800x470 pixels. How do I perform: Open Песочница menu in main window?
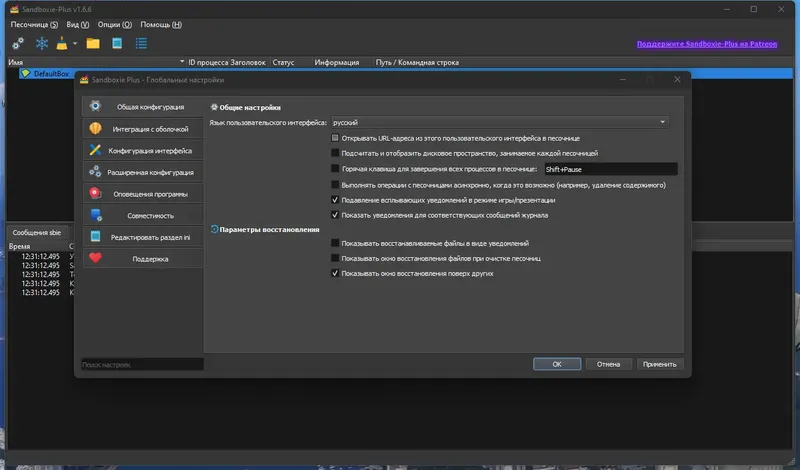pos(34,24)
